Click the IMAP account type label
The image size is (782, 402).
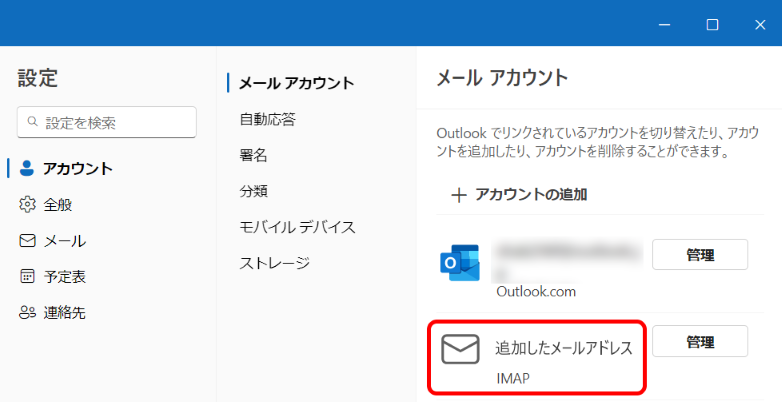[513, 379]
